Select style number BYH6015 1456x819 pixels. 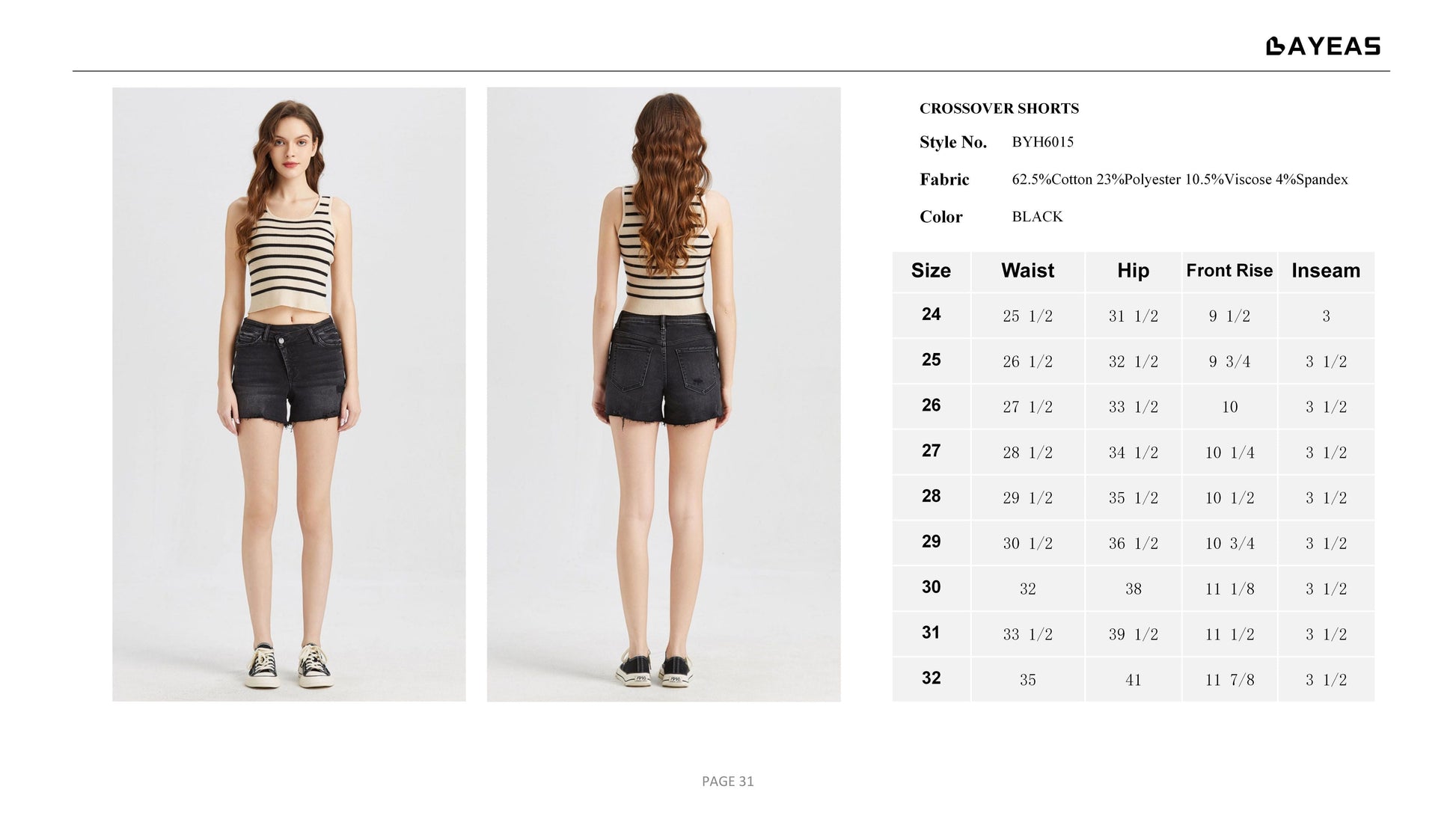click(1042, 141)
